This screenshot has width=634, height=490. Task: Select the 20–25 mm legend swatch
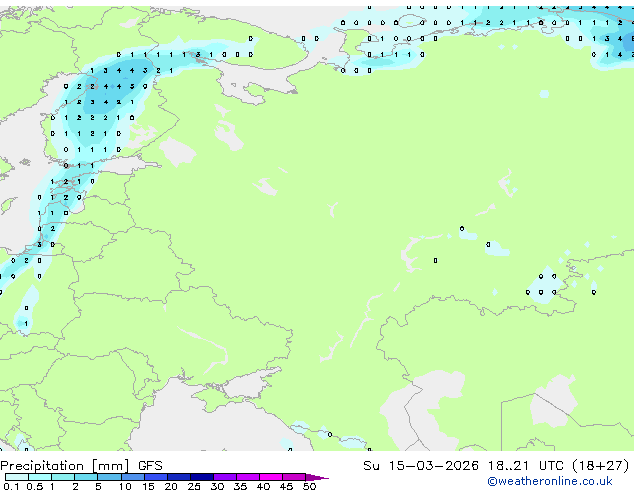(x=179, y=477)
